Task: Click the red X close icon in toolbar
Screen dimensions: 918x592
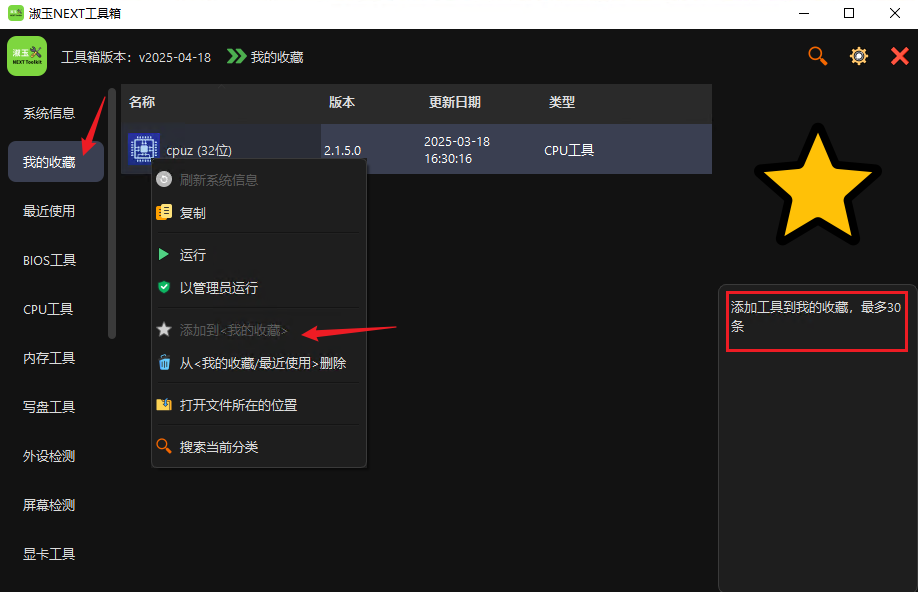Action: [x=899, y=57]
